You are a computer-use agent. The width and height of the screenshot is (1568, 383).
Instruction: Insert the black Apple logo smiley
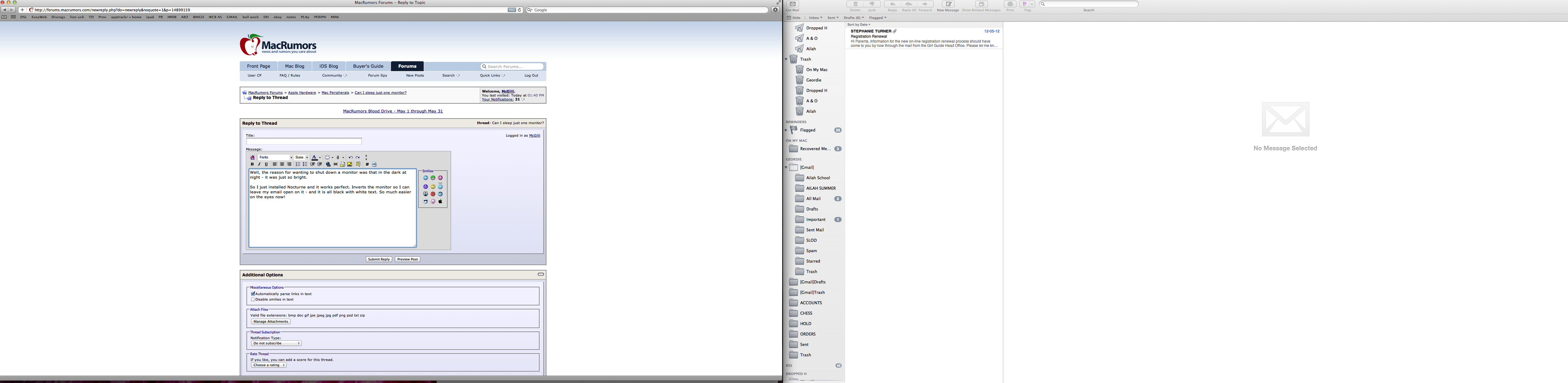pyautogui.click(x=440, y=201)
